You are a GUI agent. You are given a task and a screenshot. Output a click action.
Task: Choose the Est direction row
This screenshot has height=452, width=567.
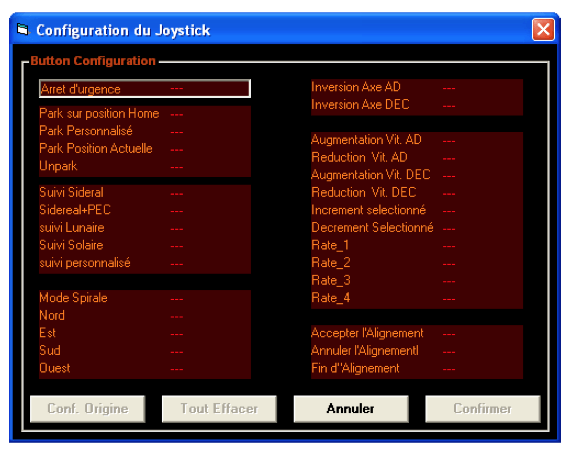tap(145, 333)
